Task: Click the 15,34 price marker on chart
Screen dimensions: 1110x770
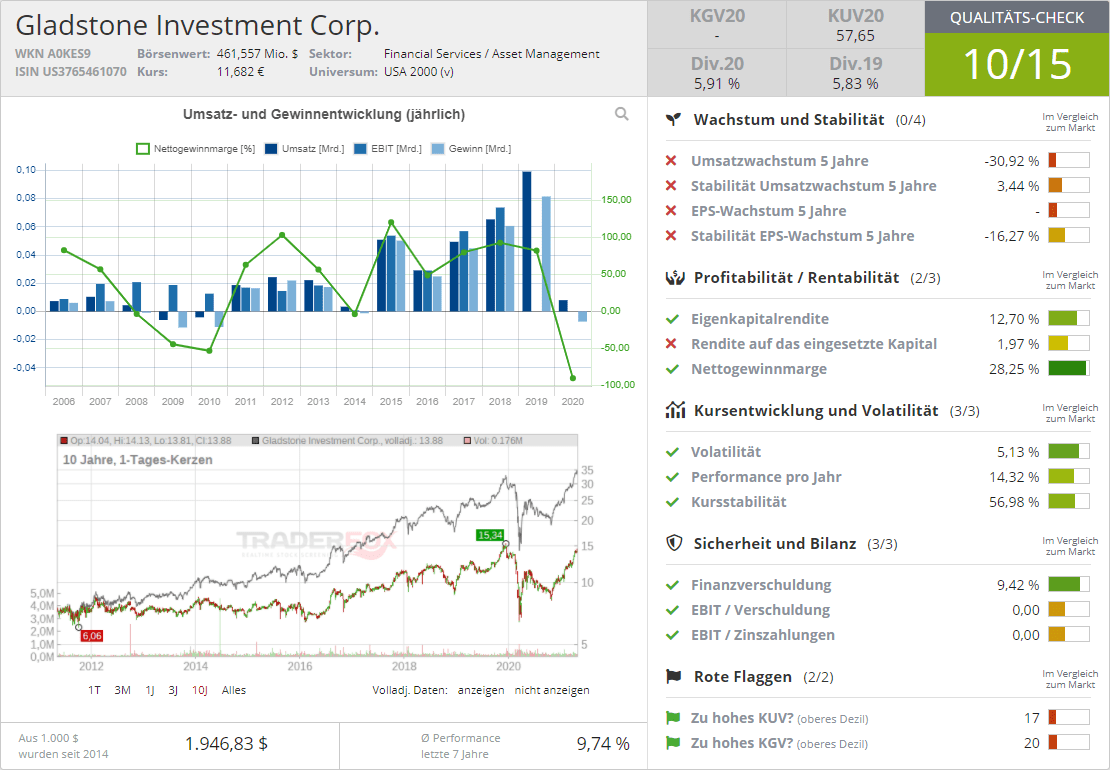Action: pyautogui.click(x=490, y=535)
